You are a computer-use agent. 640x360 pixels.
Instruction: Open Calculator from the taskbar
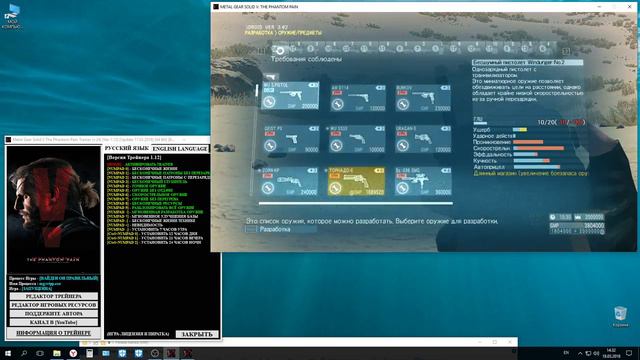89,353
